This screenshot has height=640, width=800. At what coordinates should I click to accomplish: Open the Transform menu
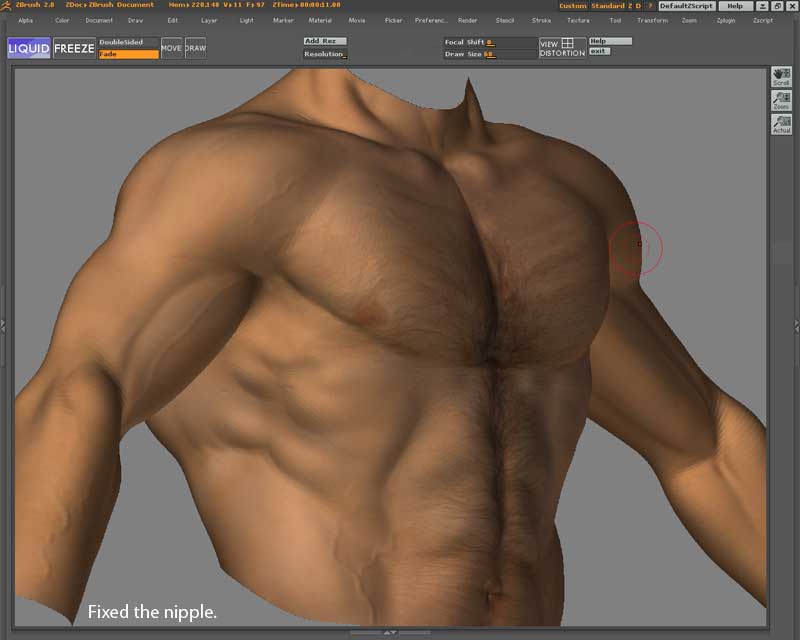[x=653, y=20]
